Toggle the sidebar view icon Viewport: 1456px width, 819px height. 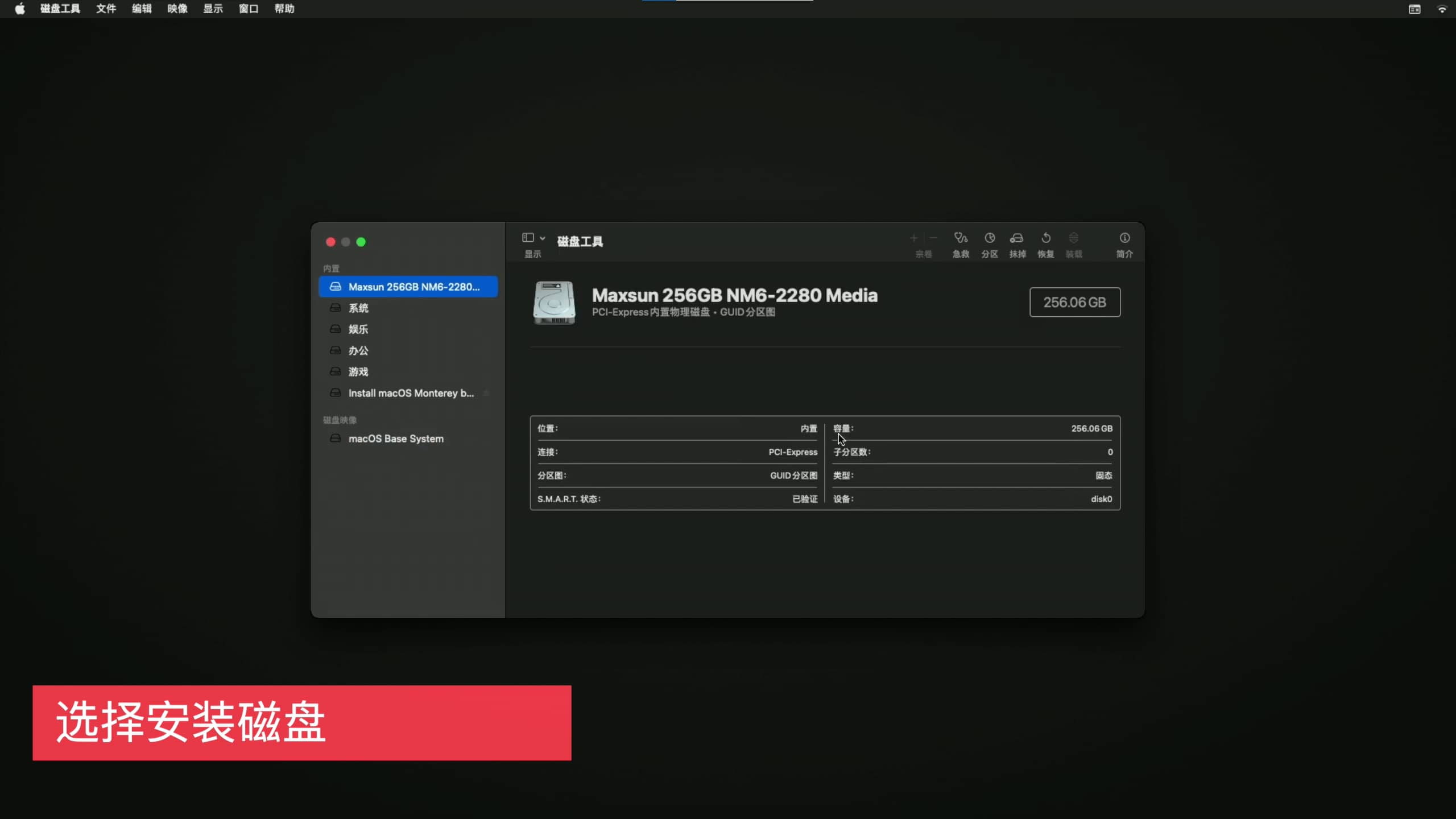pyautogui.click(x=528, y=238)
